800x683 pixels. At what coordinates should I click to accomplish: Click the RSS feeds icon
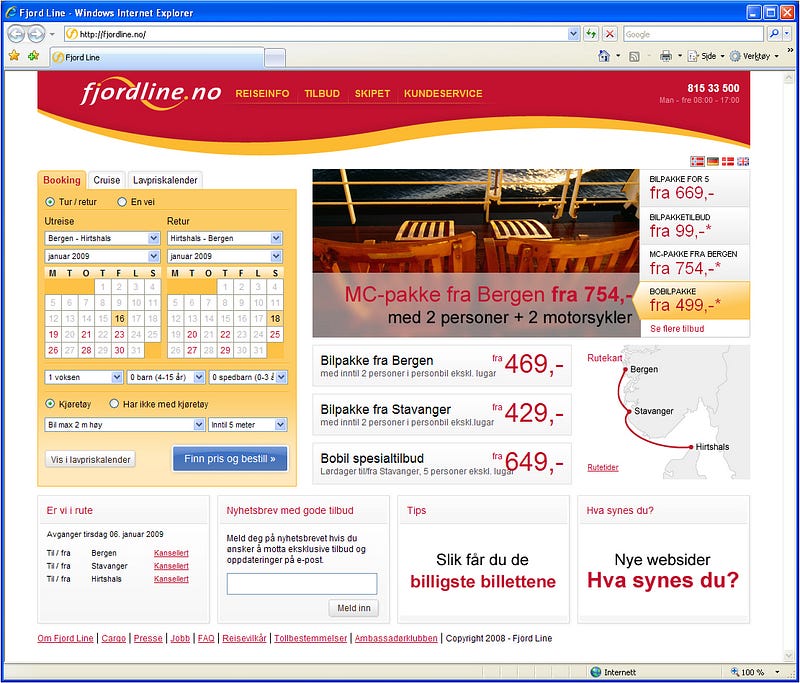tap(634, 57)
